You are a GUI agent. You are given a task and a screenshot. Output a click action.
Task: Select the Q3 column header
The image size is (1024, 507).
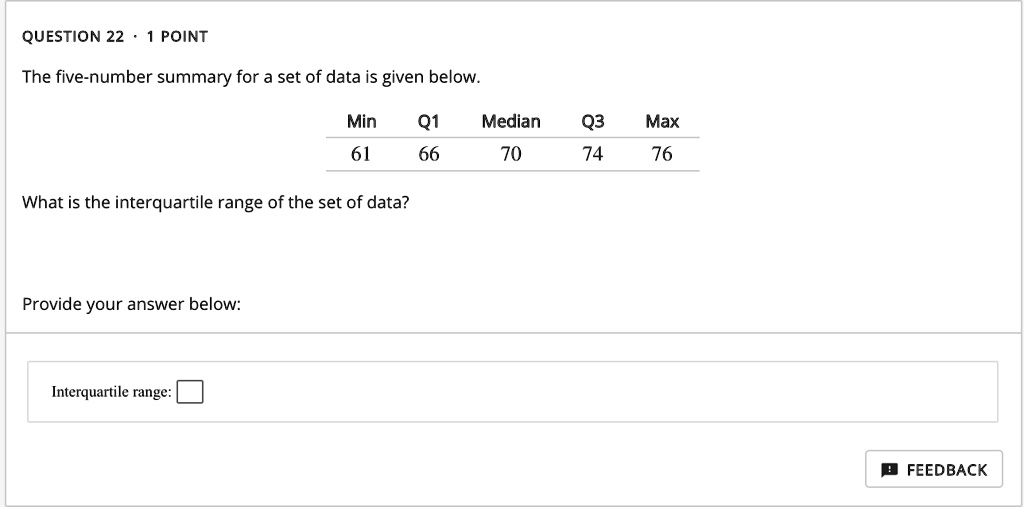[x=593, y=122]
